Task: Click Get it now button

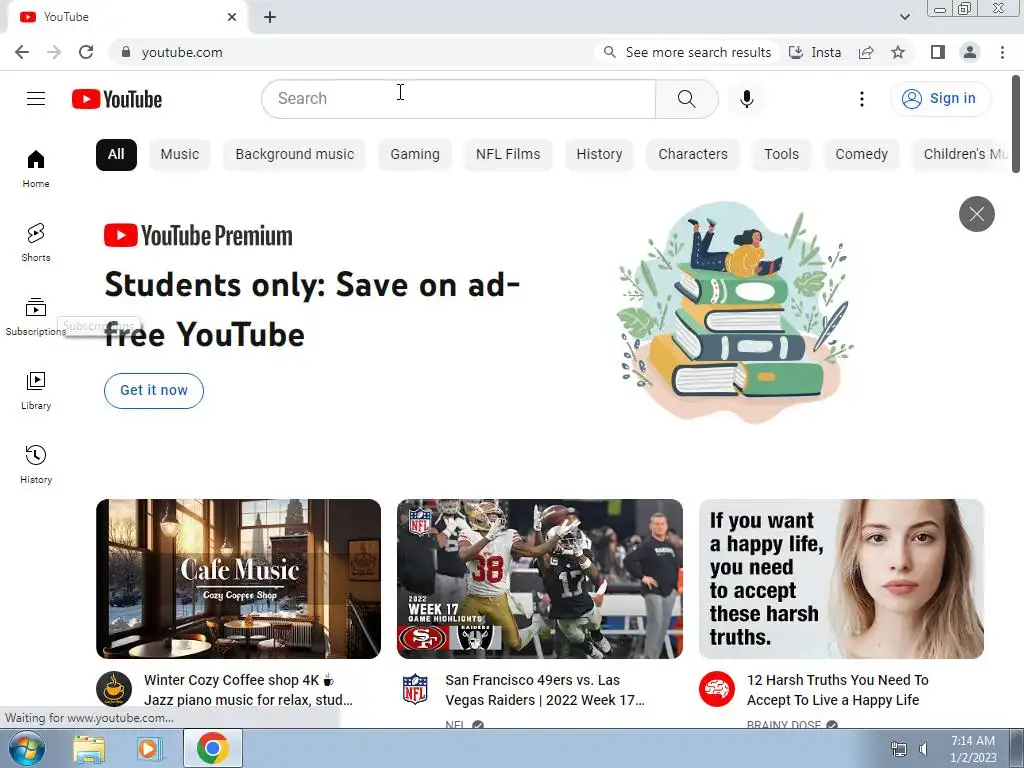Action: coord(154,391)
